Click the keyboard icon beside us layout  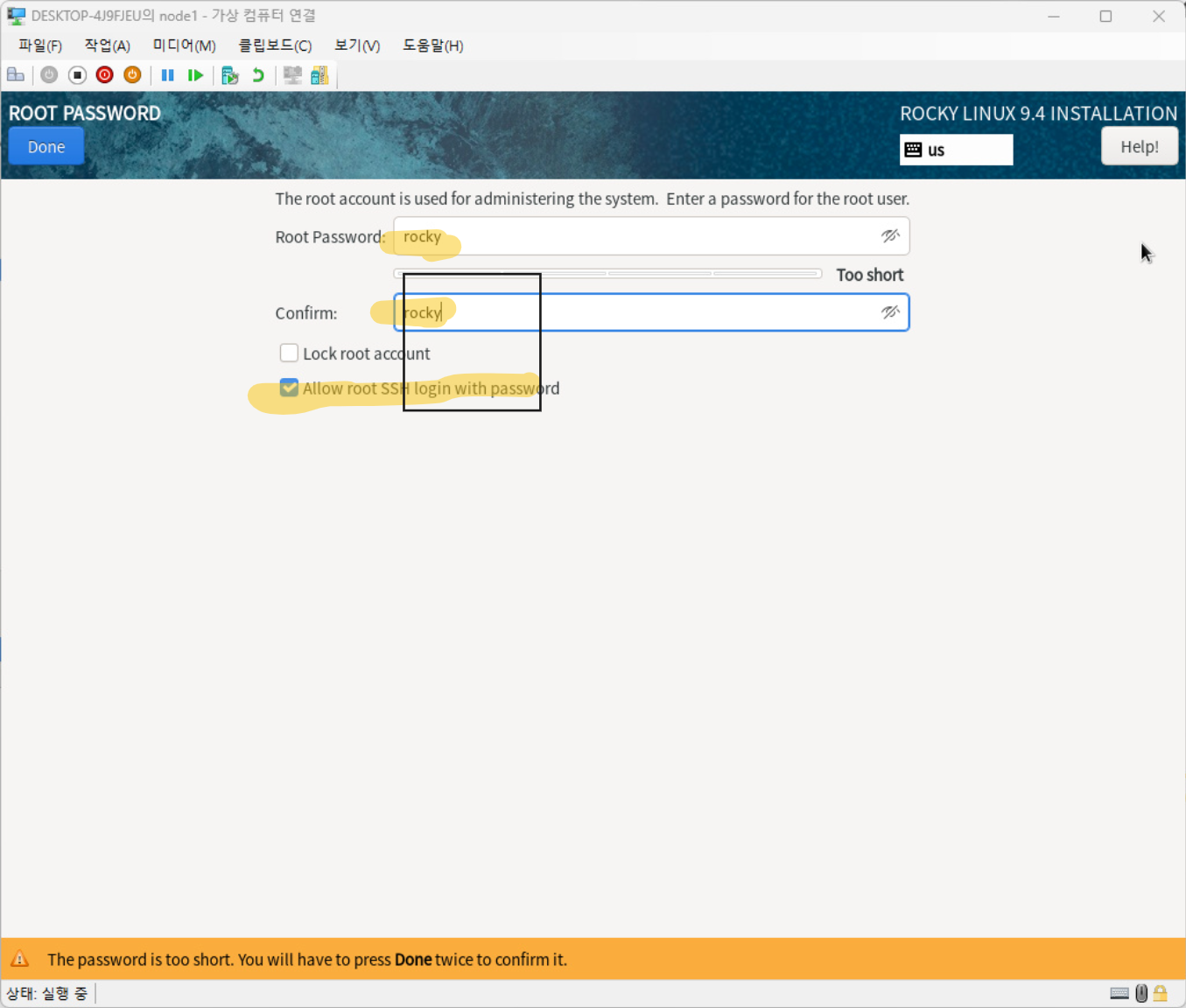[913, 150]
